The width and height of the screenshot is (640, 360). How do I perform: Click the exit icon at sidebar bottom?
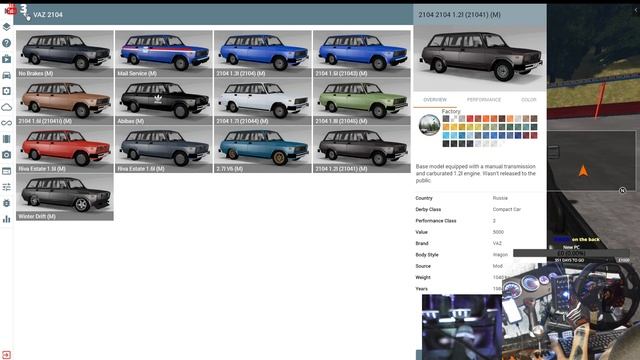(x=7, y=354)
